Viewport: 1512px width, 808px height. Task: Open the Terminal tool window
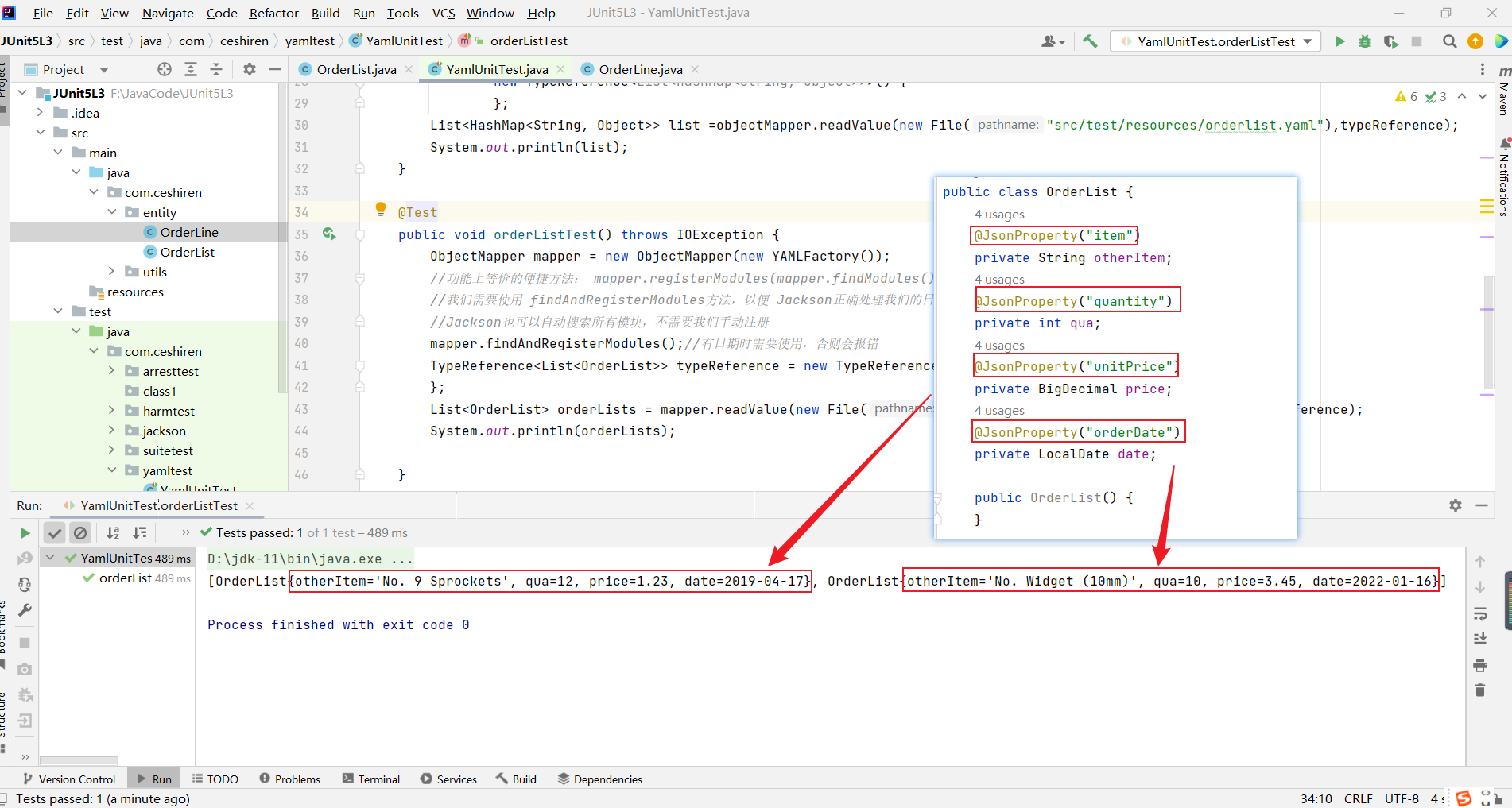click(371, 779)
